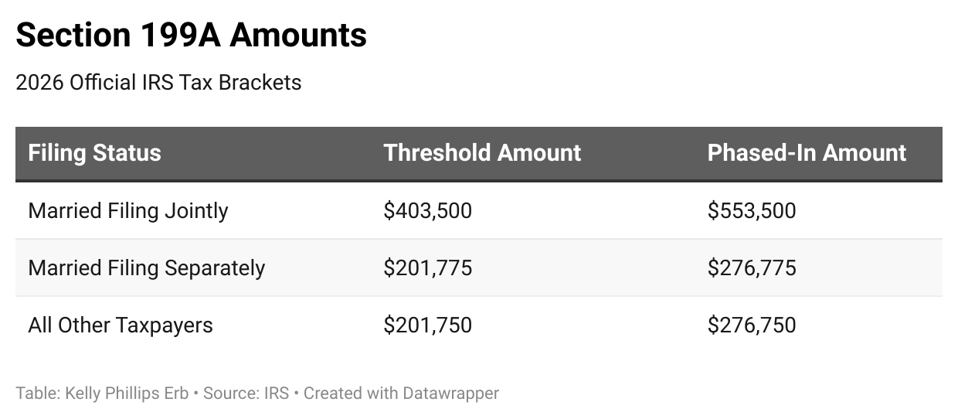
Task: Click the 'All Other Taxpayers' row label
Action: pyautogui.click(x=120, y=325)
